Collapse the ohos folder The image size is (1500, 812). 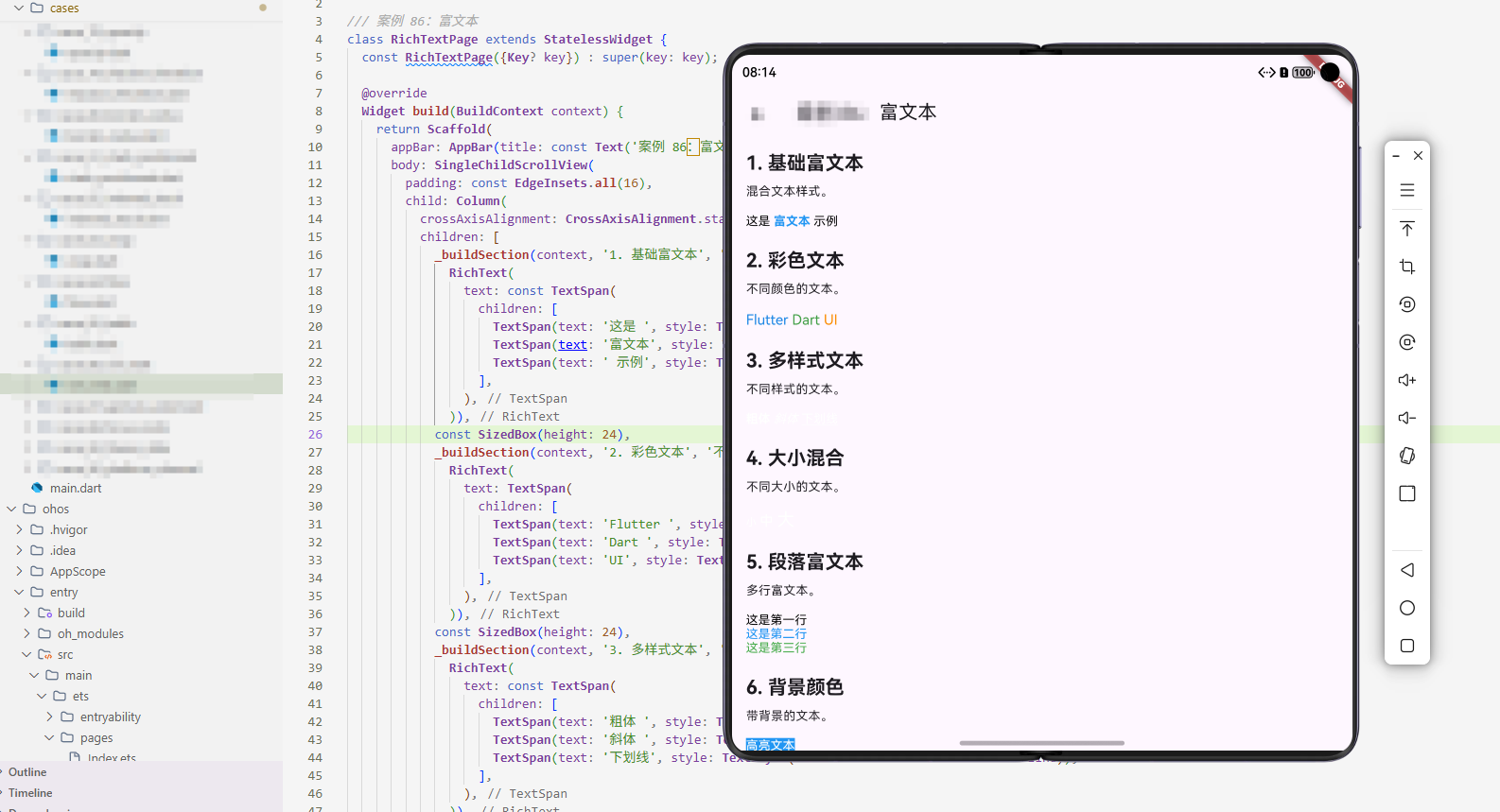point(11,509)
